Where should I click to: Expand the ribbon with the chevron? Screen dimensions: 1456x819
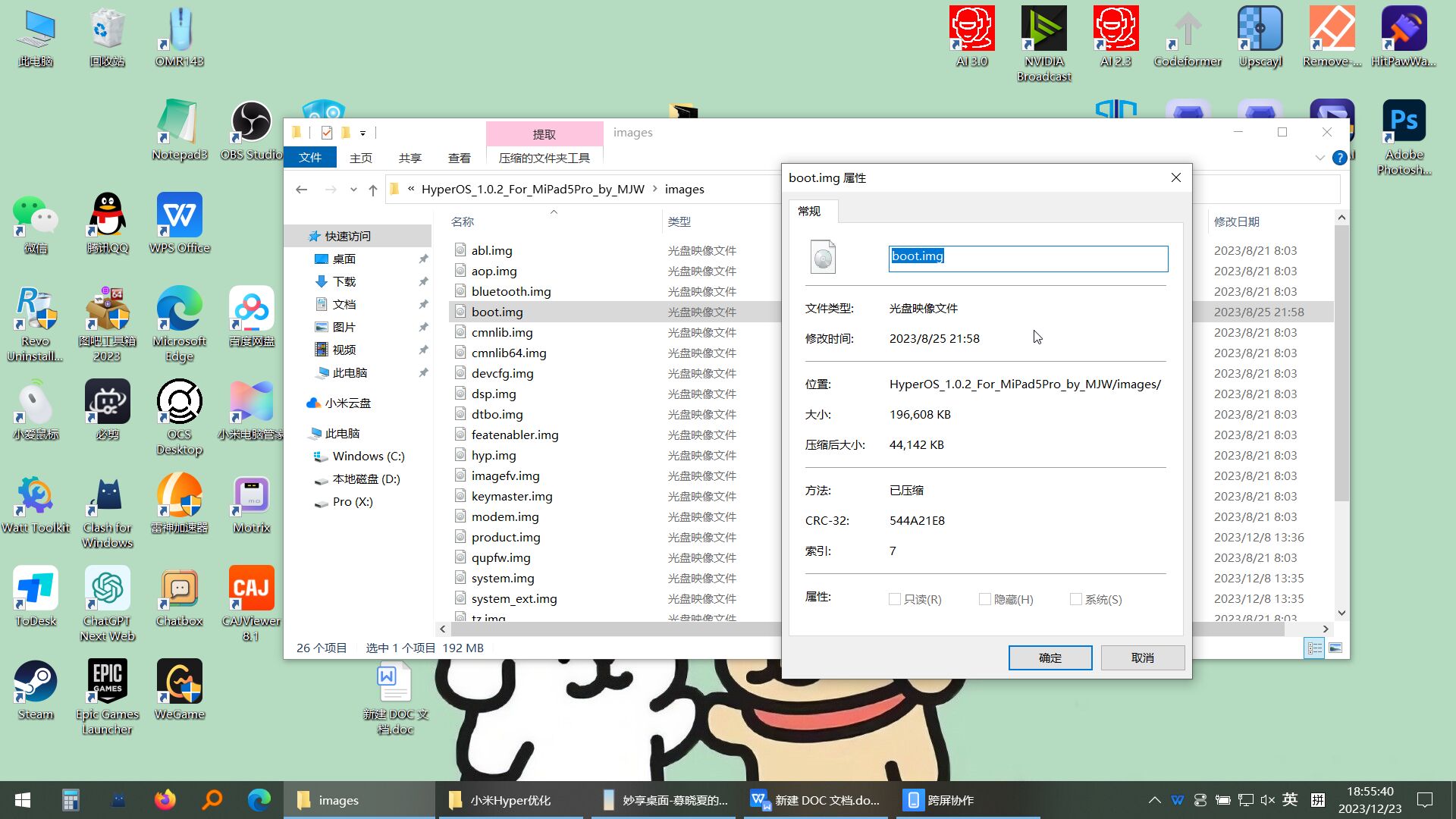[1319, 158]
